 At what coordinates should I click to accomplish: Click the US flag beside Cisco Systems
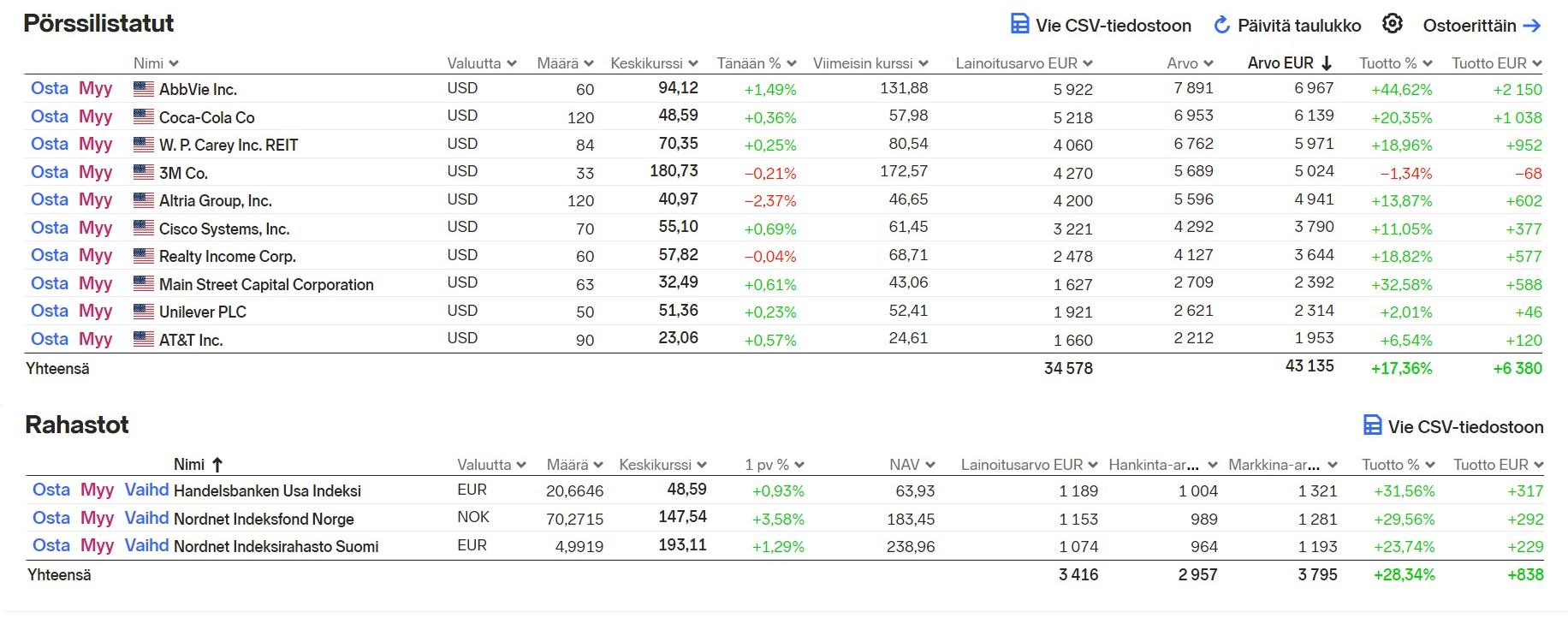point(144,228)
